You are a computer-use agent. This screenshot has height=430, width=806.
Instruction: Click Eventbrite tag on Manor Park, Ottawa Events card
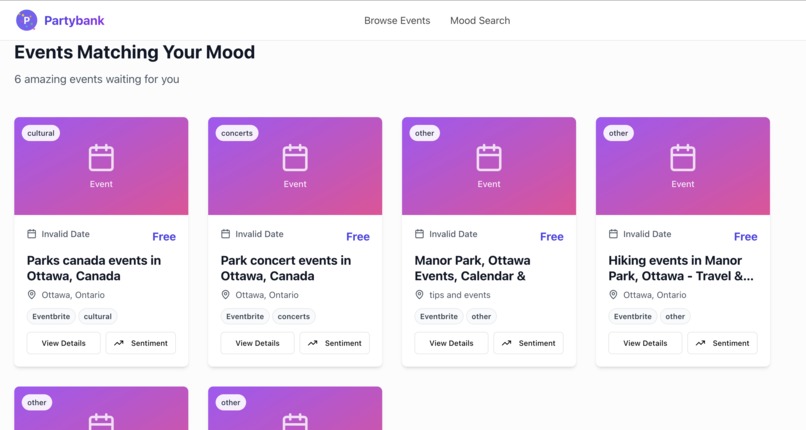438,316
